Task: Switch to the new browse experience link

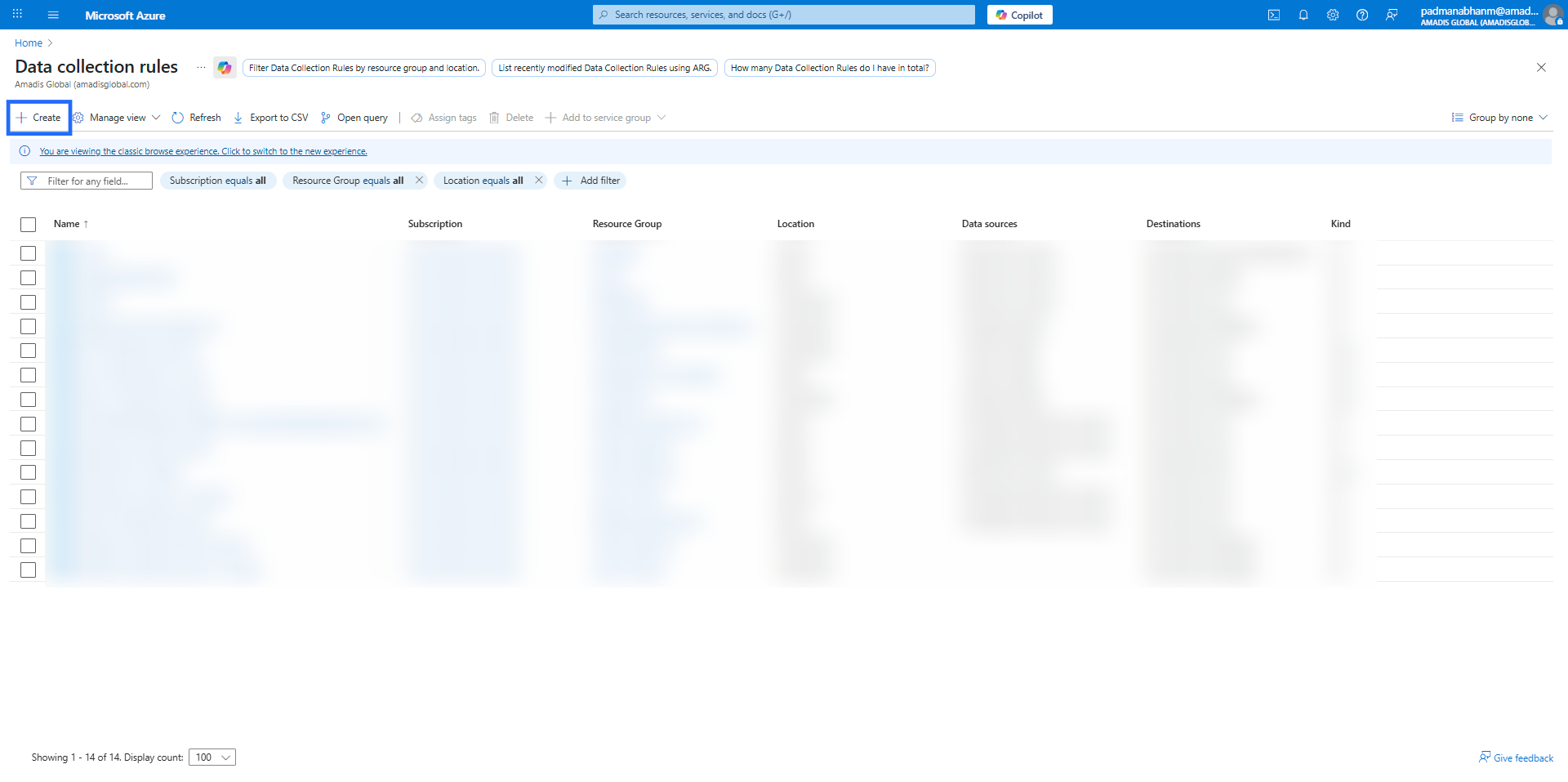Action: pyautogui.click(x=203, y=151)
